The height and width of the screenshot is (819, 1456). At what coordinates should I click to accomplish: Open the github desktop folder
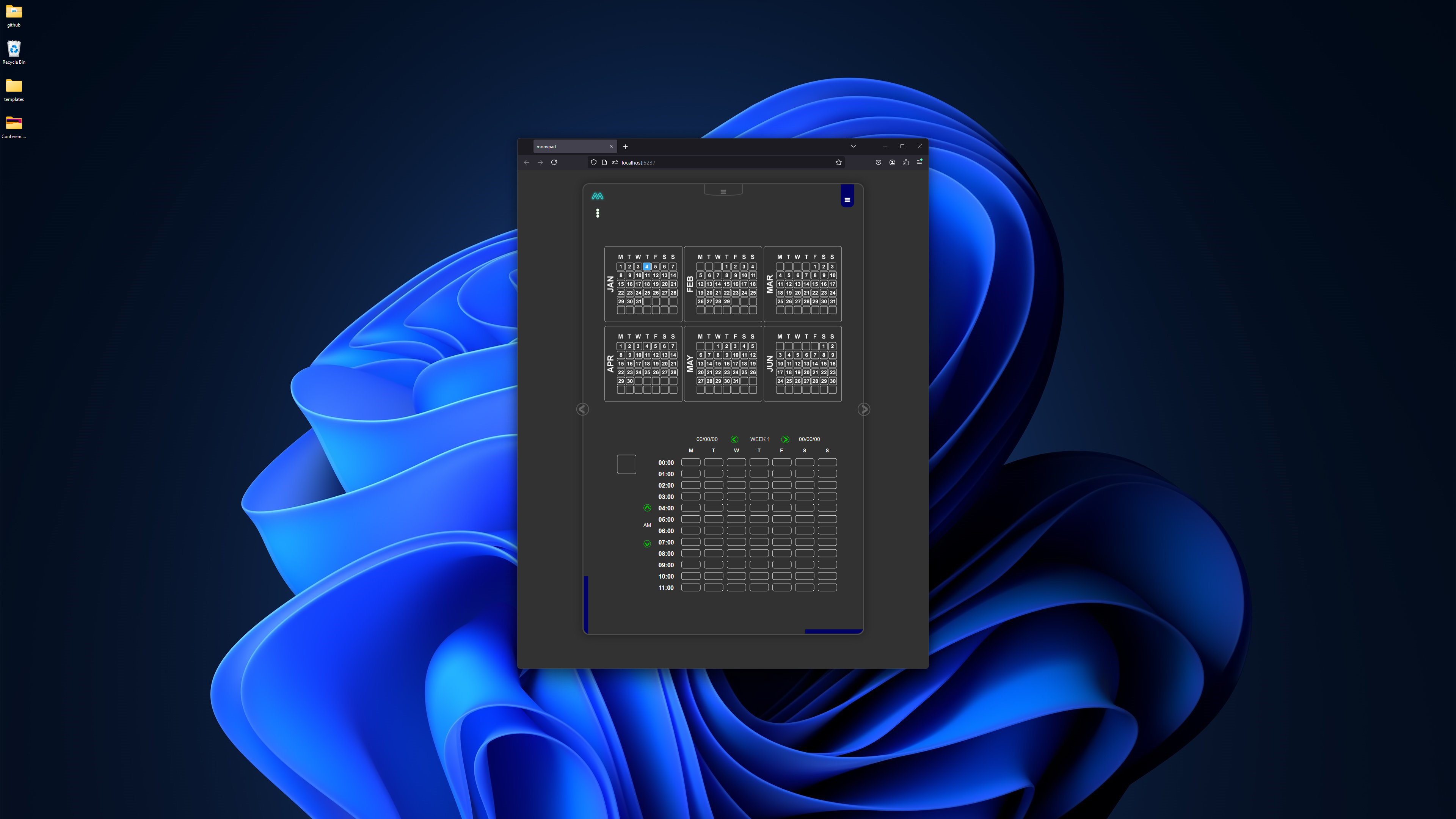[x=14, y=16]
